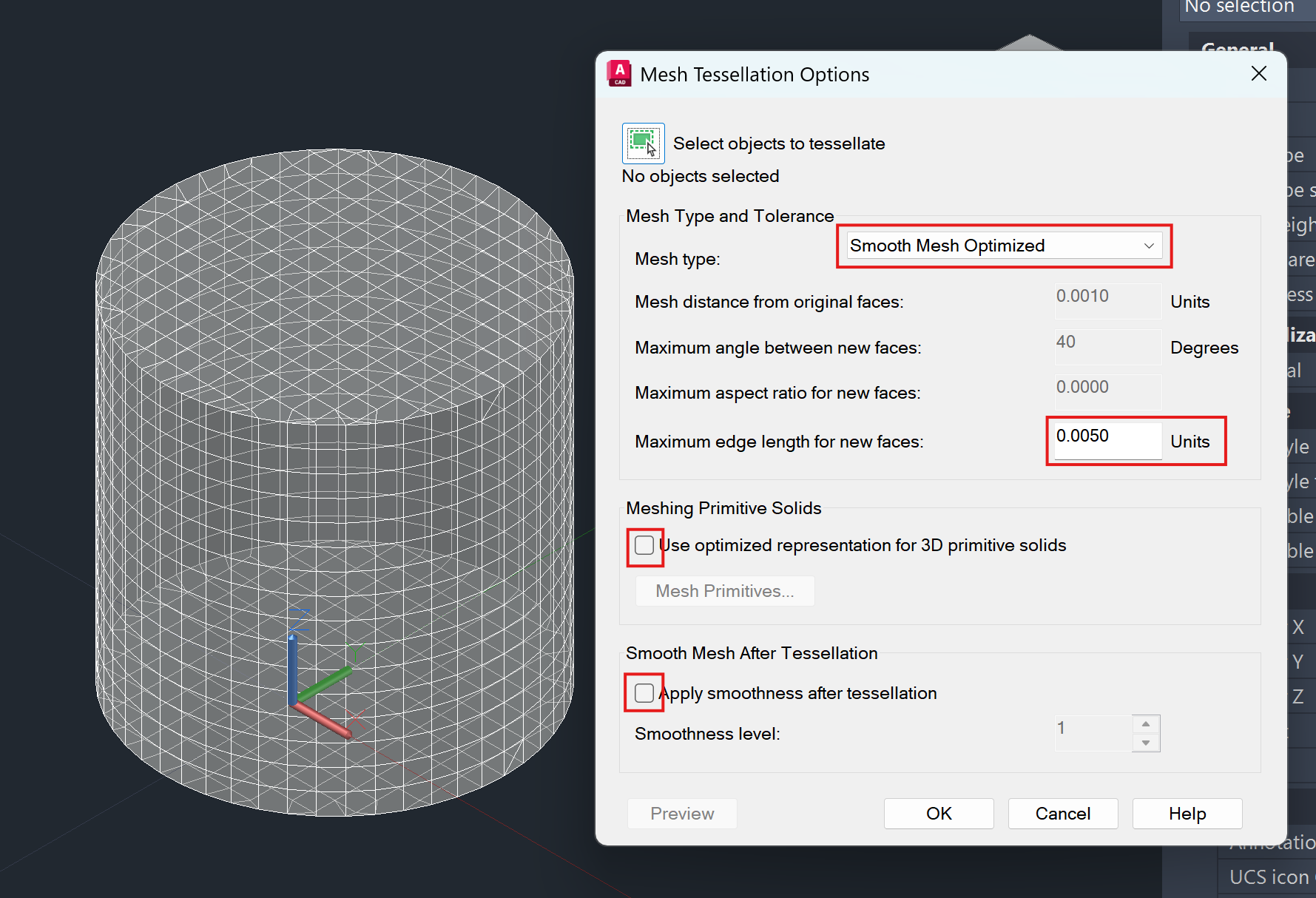Click the AutoCAD icon in the dialog title bar
Screen dimensions: 1316x898
tap(619, 74)
